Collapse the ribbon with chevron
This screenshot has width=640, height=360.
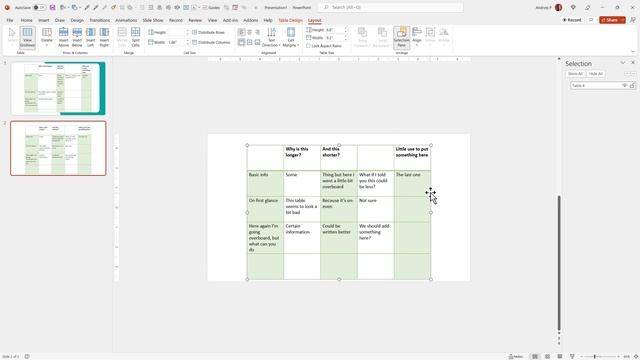[x=633, y=52]
